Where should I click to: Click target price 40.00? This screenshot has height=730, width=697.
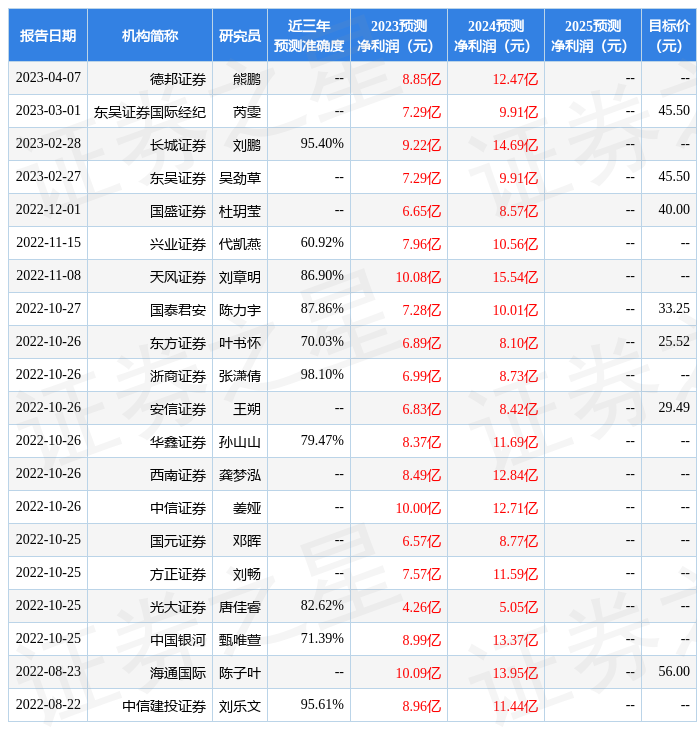click(x=674, y=210)
